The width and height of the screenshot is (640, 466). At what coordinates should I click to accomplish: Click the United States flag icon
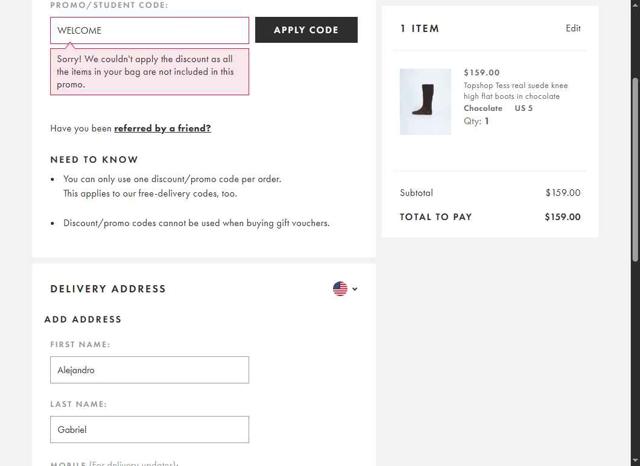pyautogui.click(x=340, y=289)
